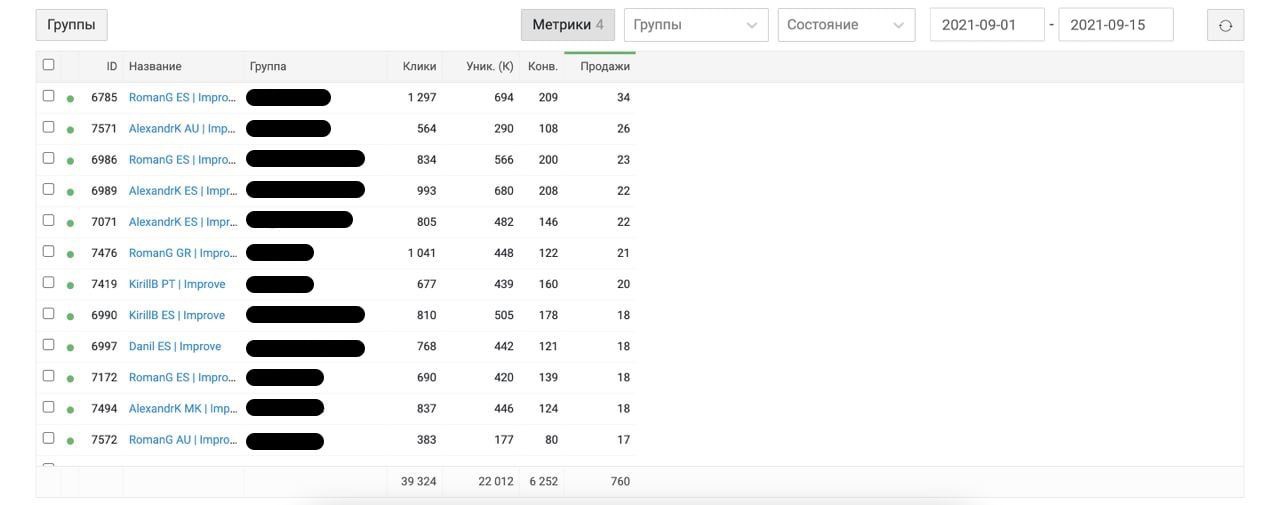Click green status dot for campaign 7572

click(x=70, y=441)
